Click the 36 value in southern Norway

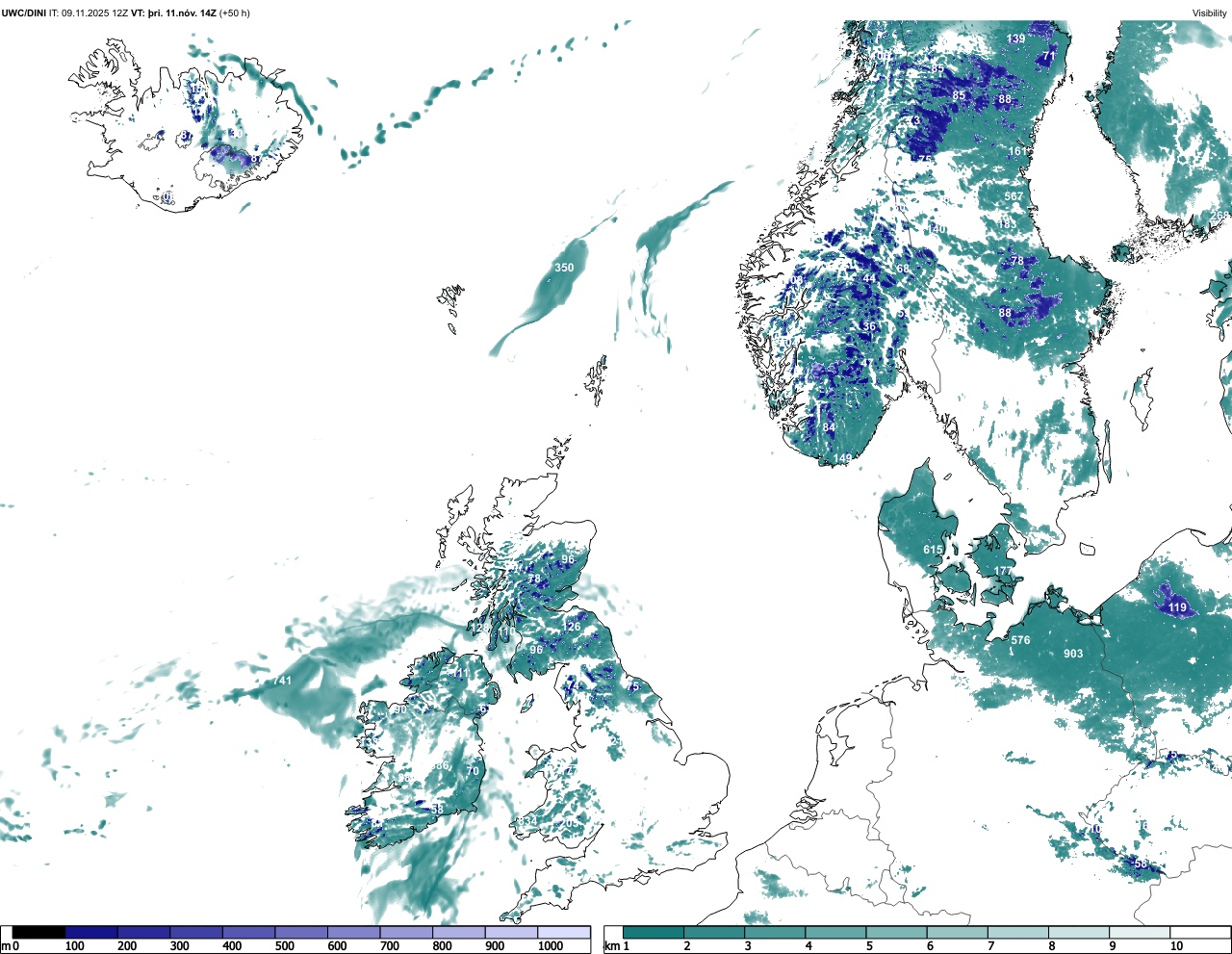point(869,327)
